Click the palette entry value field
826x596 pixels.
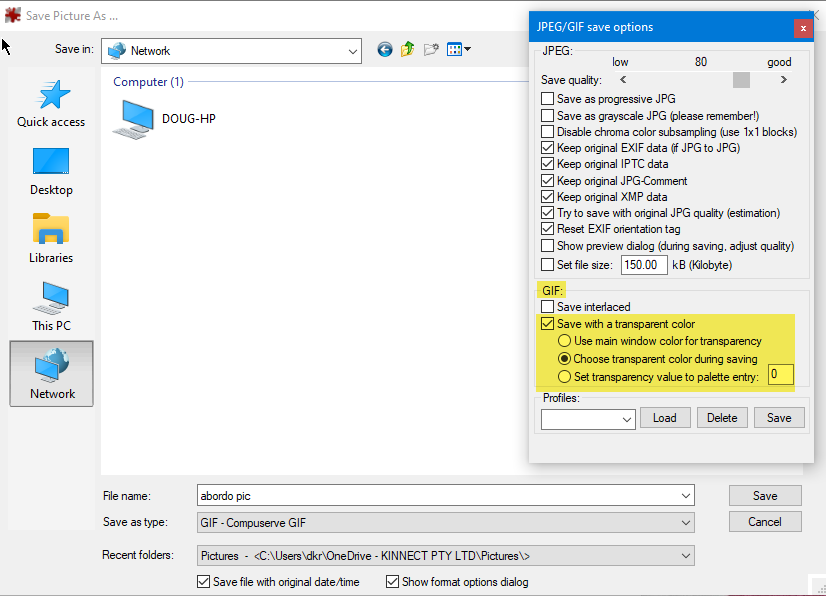(x=781, y=375)
